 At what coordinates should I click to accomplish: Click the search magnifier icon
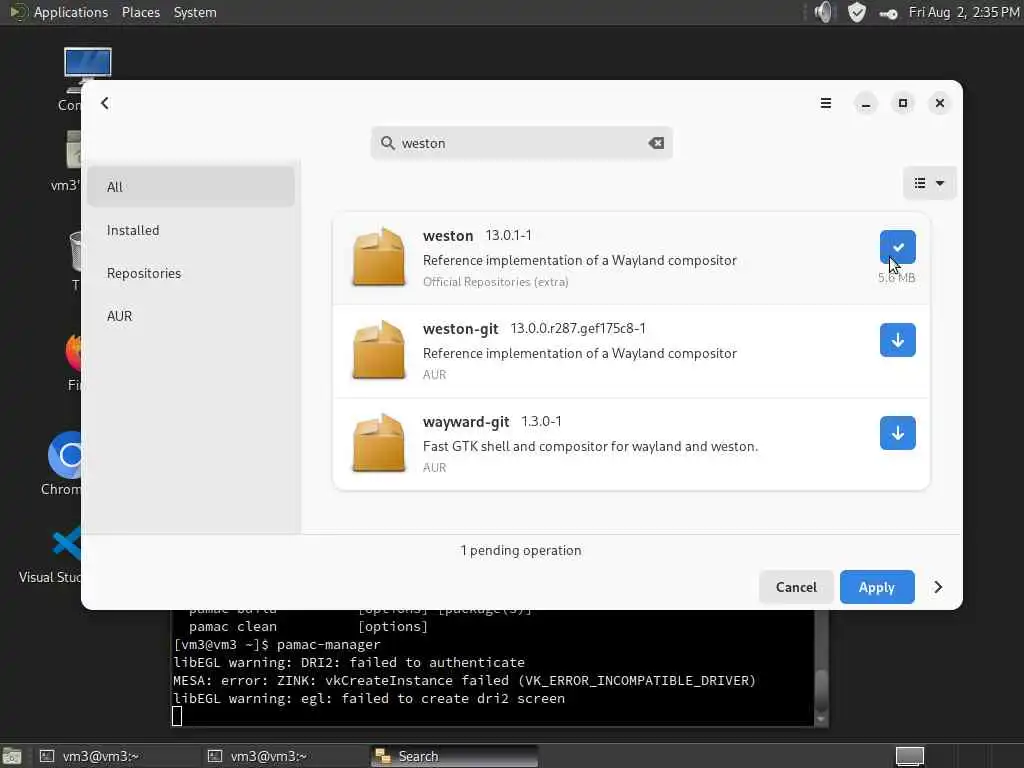387,143
